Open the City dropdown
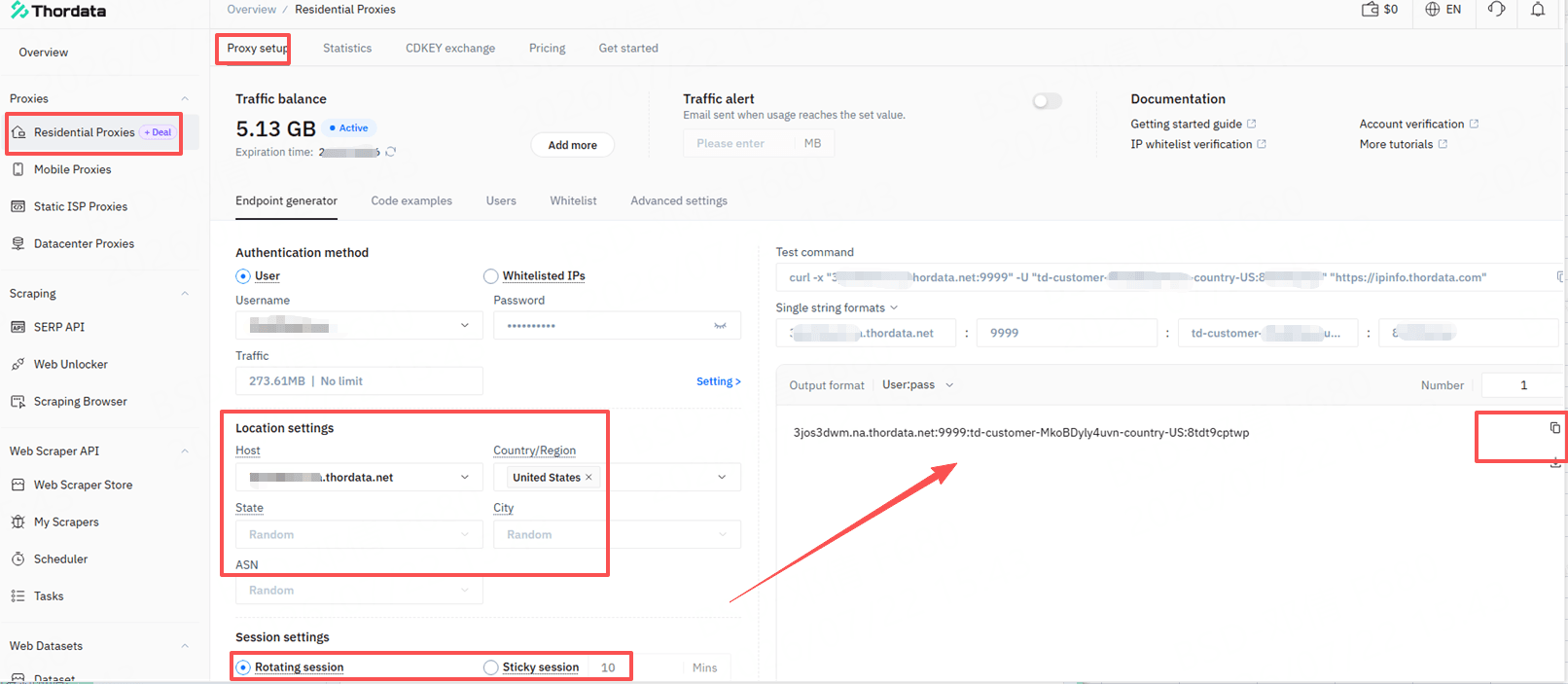The height and width of the screenshot is (684, 1568). (617, 534)
